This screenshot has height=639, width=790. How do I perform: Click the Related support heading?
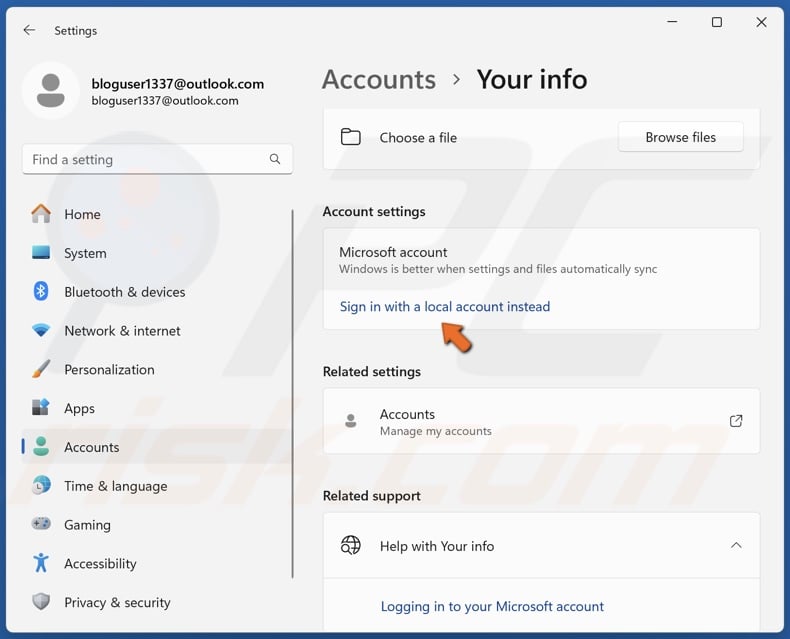point(372,496)
